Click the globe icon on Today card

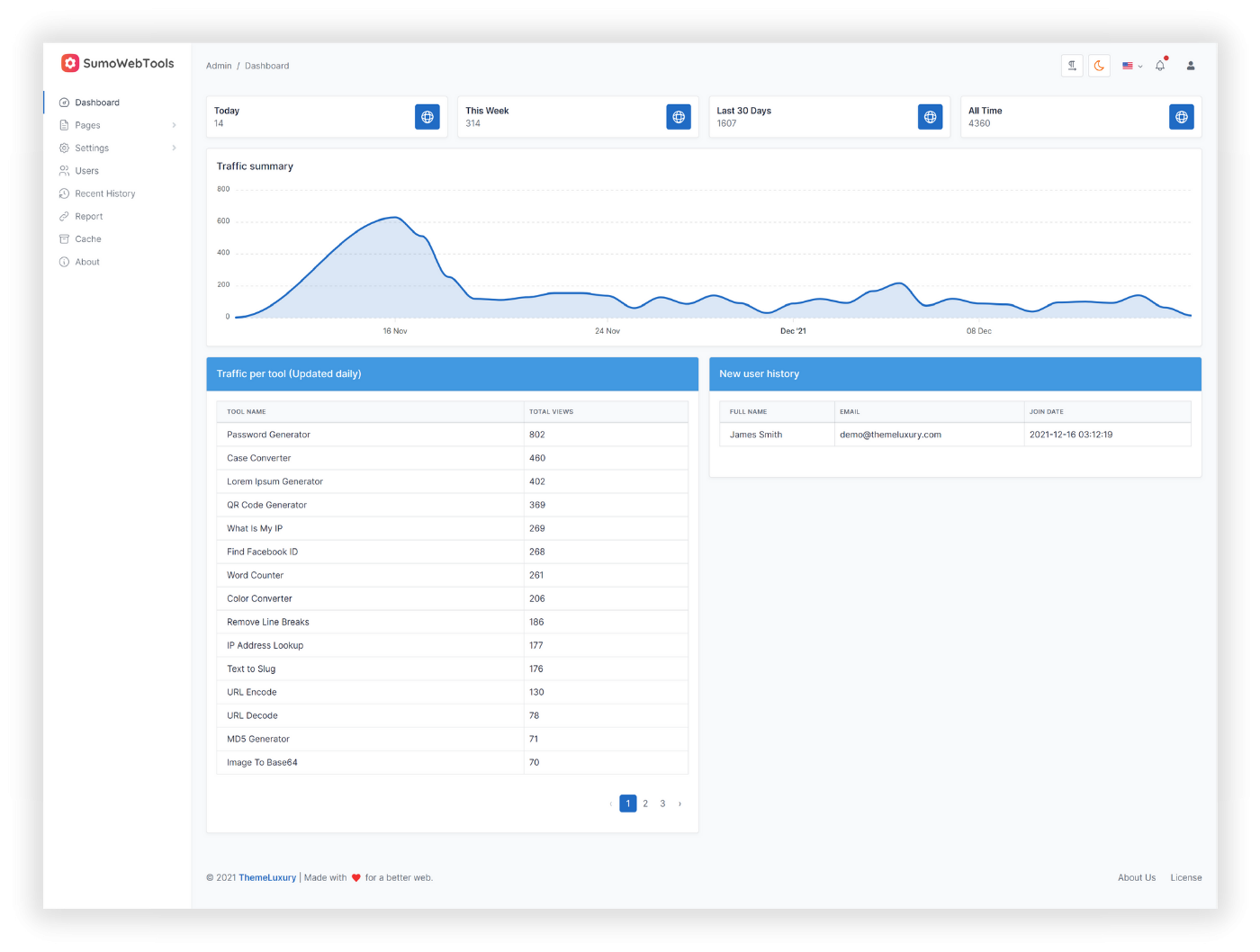427,117
